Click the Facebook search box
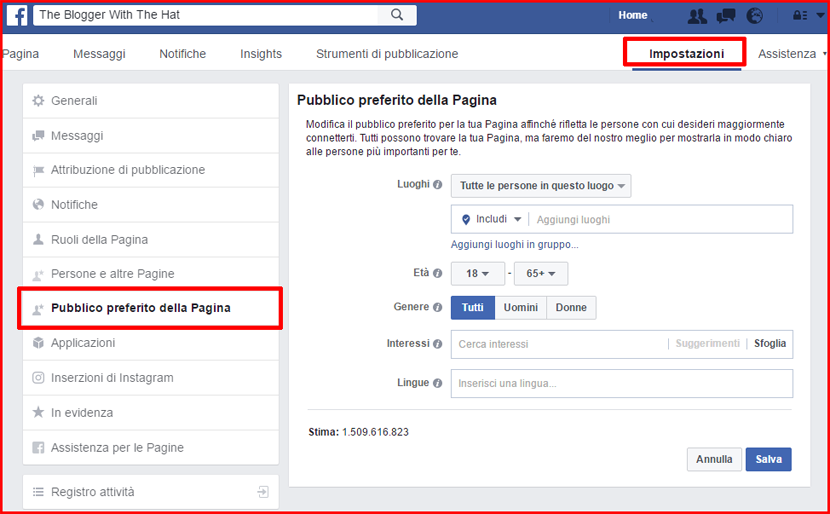The height and width of the screenshot is (514, 830). [x=206, y=15]
